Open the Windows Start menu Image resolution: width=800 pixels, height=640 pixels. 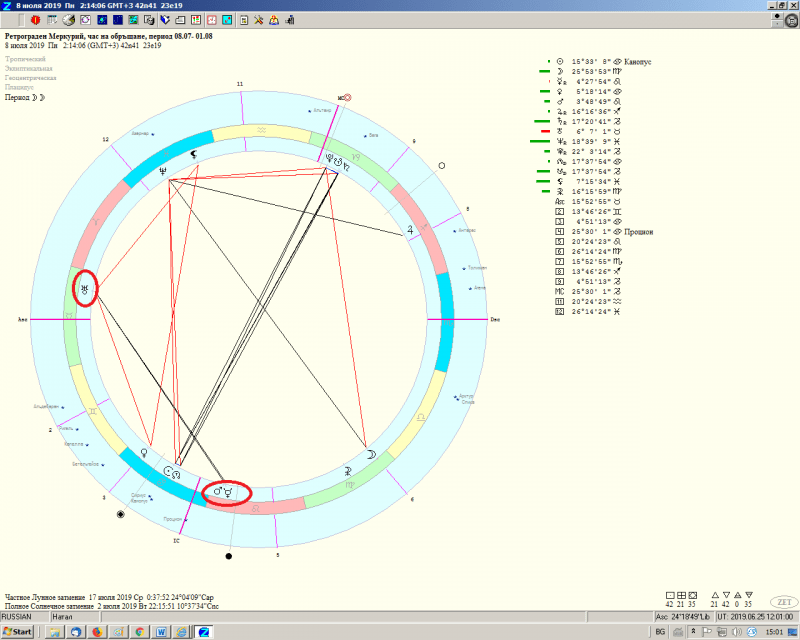18,632
